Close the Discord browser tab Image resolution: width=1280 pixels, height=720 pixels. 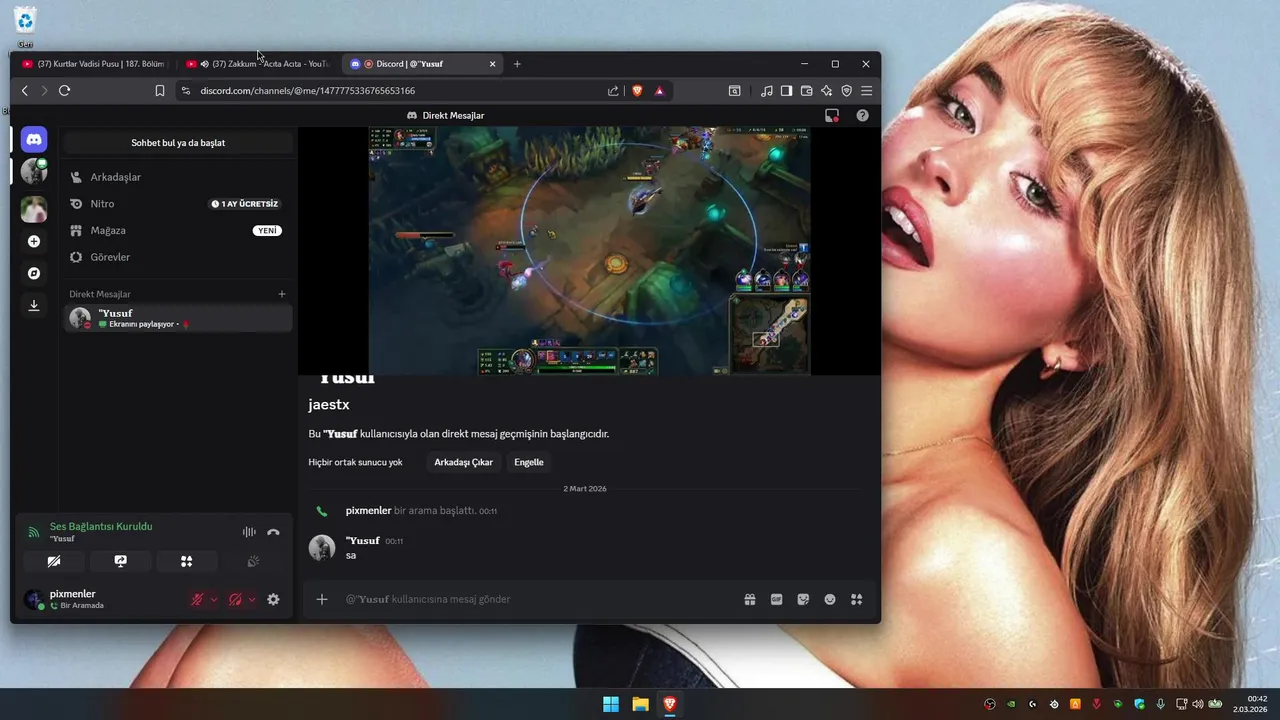coord(492,64)
